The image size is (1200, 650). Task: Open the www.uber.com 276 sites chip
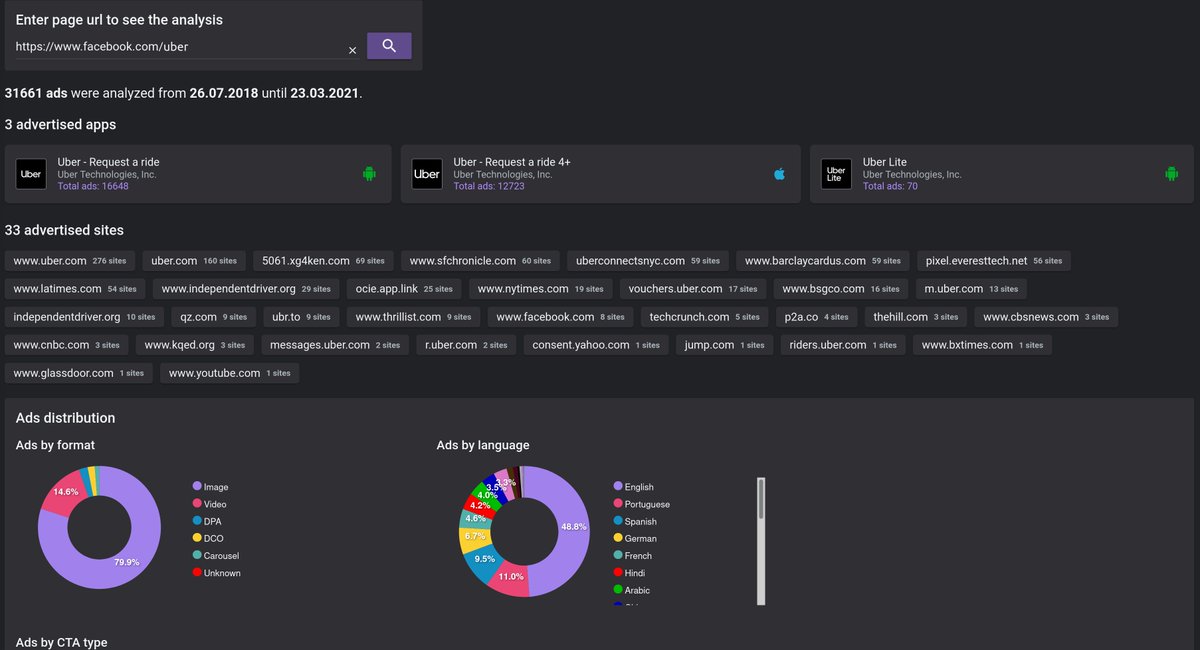pyautogui.click(x=70, y=261)
